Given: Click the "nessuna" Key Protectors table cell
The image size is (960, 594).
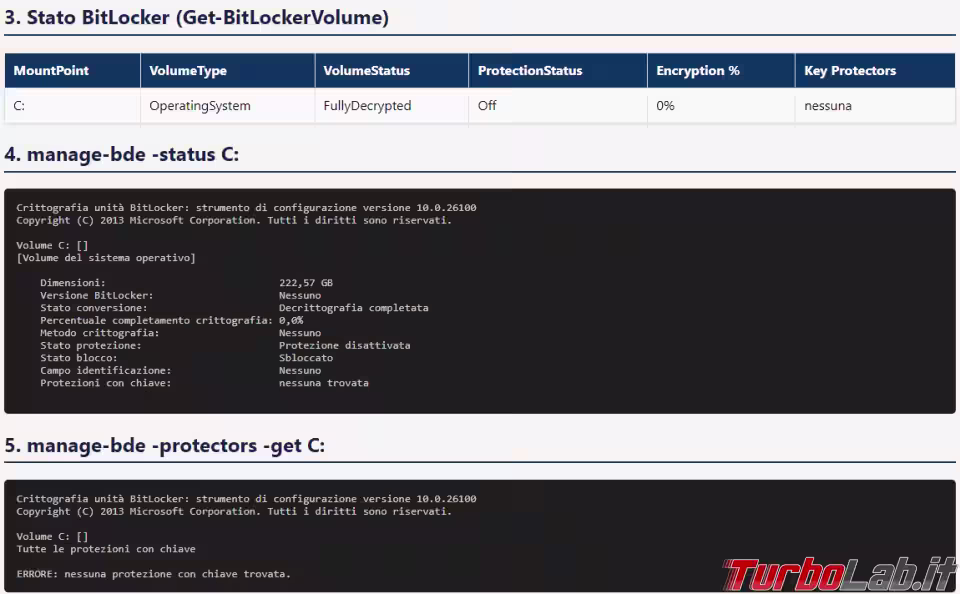Looking at the screenshot, I should pyautogui.click(x=875, y=106).
